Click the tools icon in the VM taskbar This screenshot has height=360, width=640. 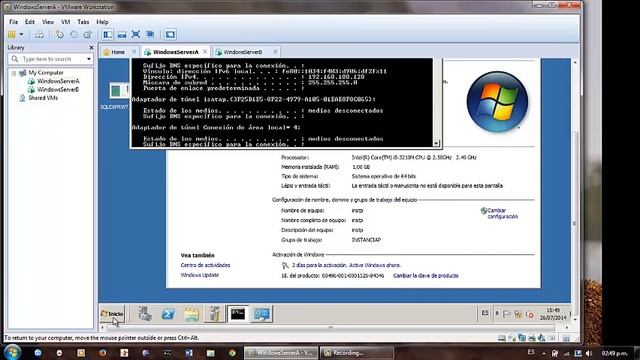click(215, 313)
